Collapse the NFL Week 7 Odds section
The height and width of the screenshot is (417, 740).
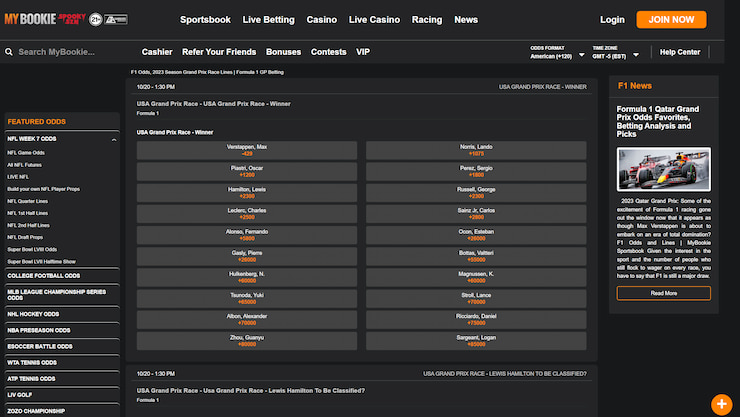coord(114,140)
